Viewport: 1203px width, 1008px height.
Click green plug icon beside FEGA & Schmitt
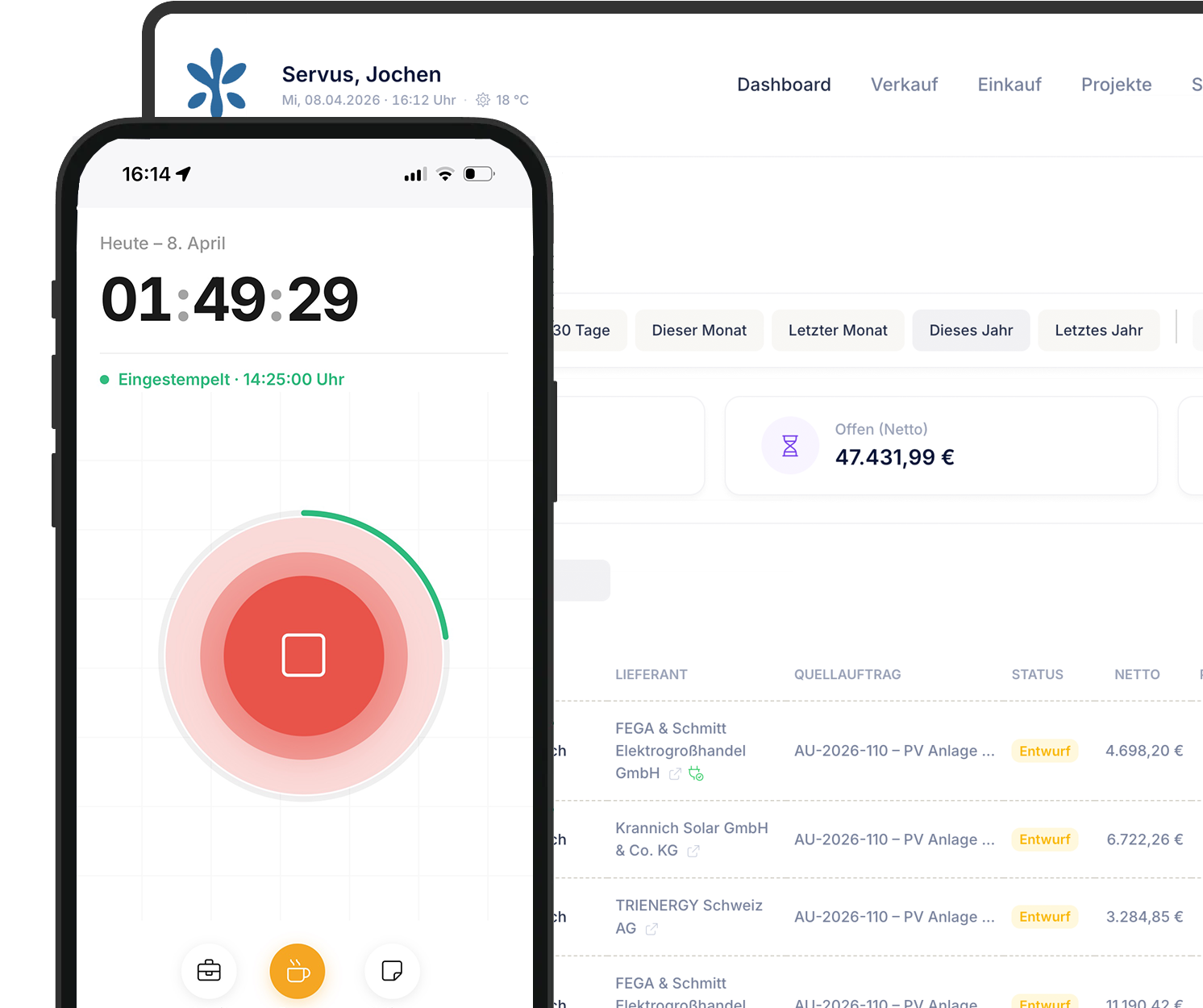[x=696, y=774]
